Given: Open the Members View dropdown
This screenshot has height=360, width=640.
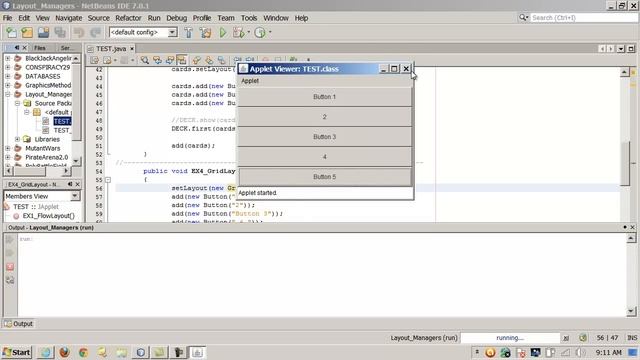Looking at the screenshot, I should point(75,196).
